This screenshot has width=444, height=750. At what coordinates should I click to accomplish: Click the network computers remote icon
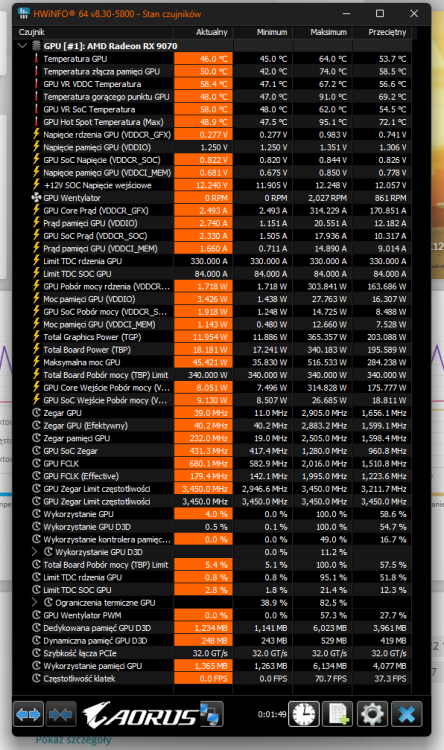[211, 714]
